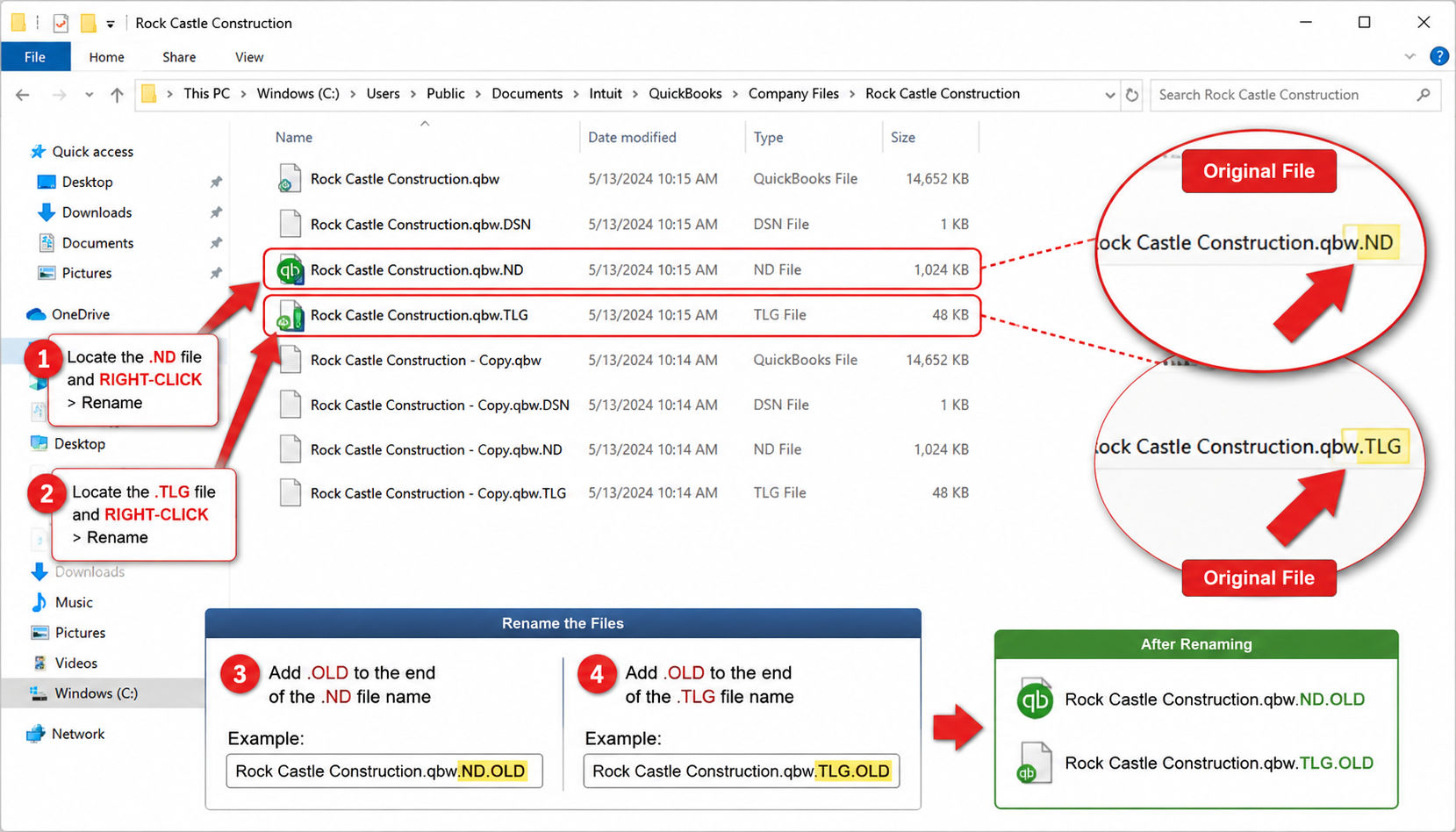Open the Share ribbon tab
The height and width of the screenshot is (832, 1456).
pyautogui.click(x=179, y=57)
